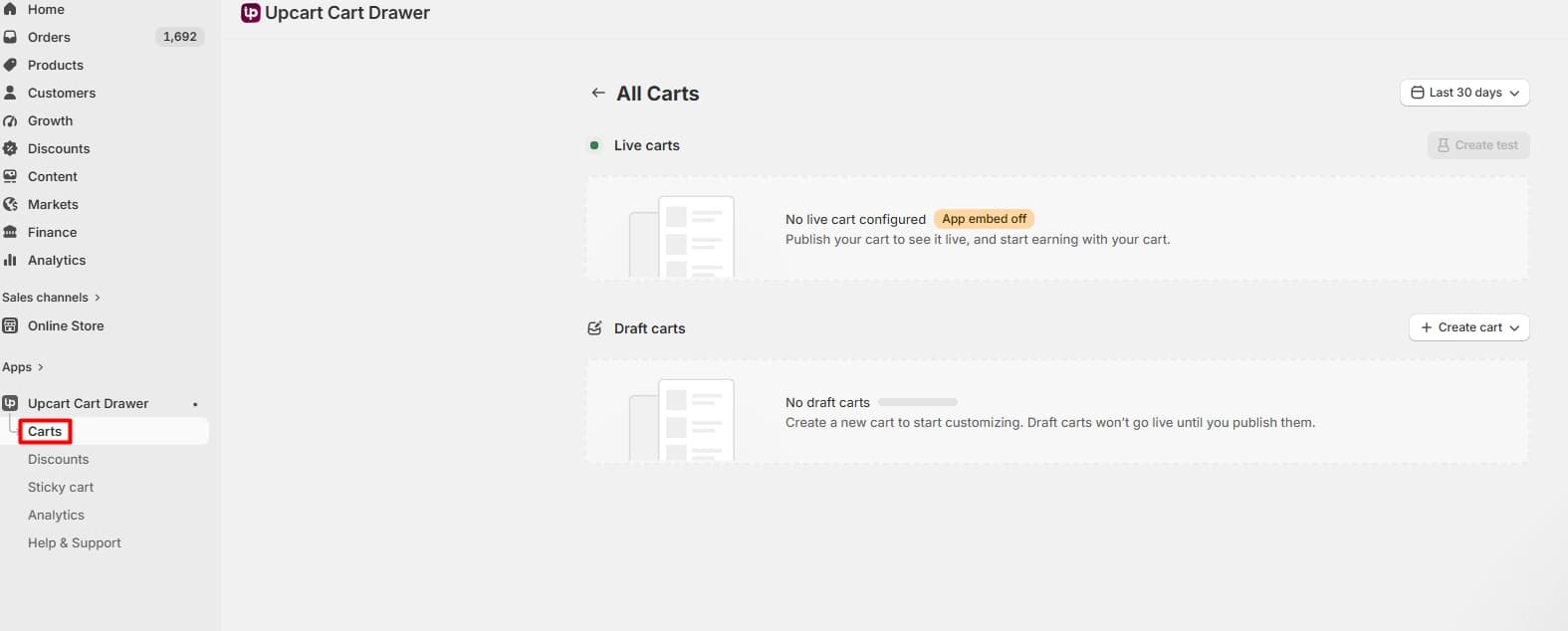Select Upcart Cart Drawer app entry
Screen dimensions: 1568x631
(x=89, y=403)
